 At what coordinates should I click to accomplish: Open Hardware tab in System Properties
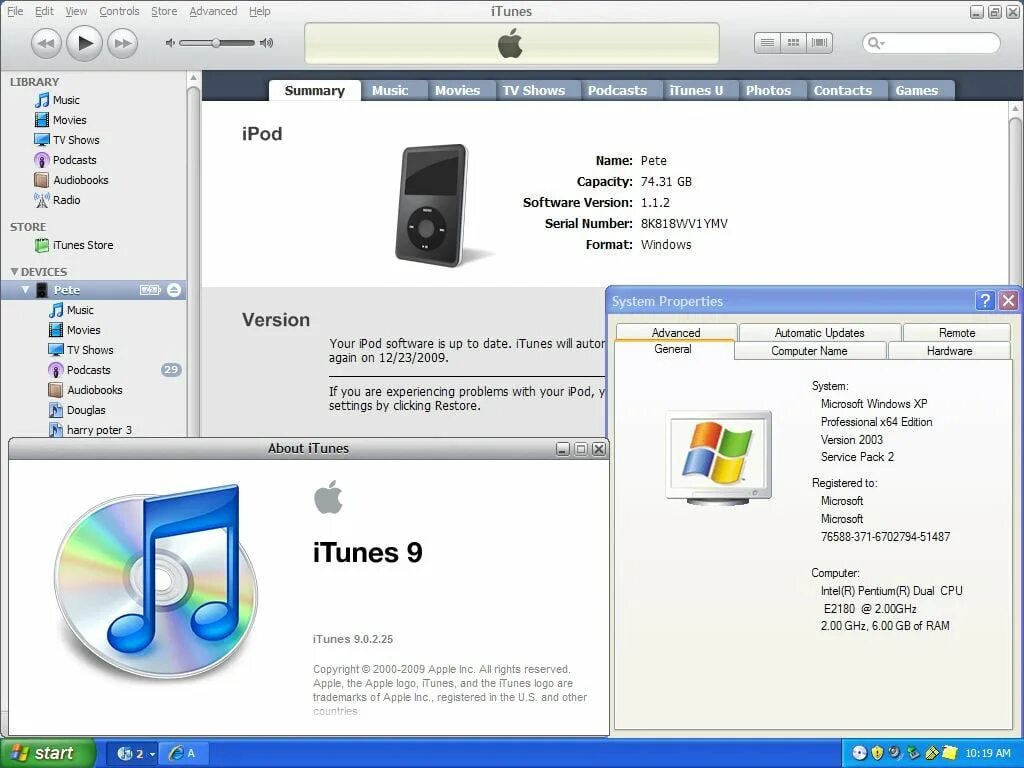(x=950, y=351)
